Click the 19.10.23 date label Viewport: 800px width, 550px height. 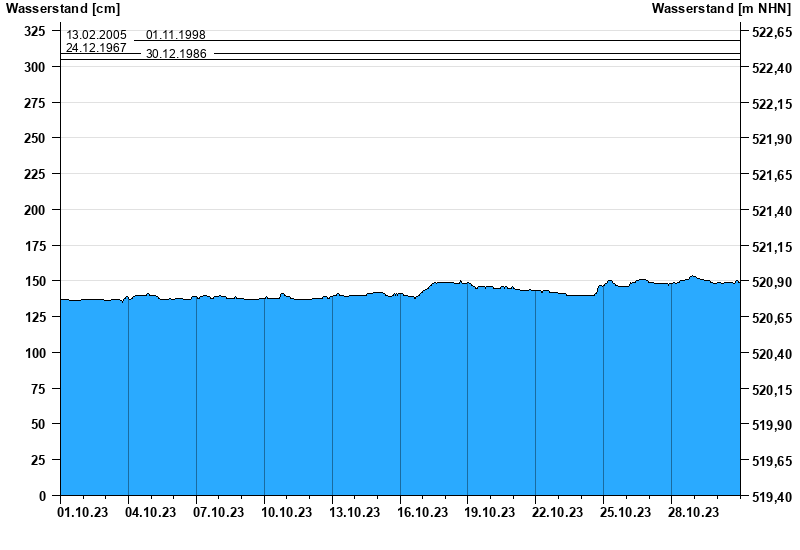[x=490, y=513]
